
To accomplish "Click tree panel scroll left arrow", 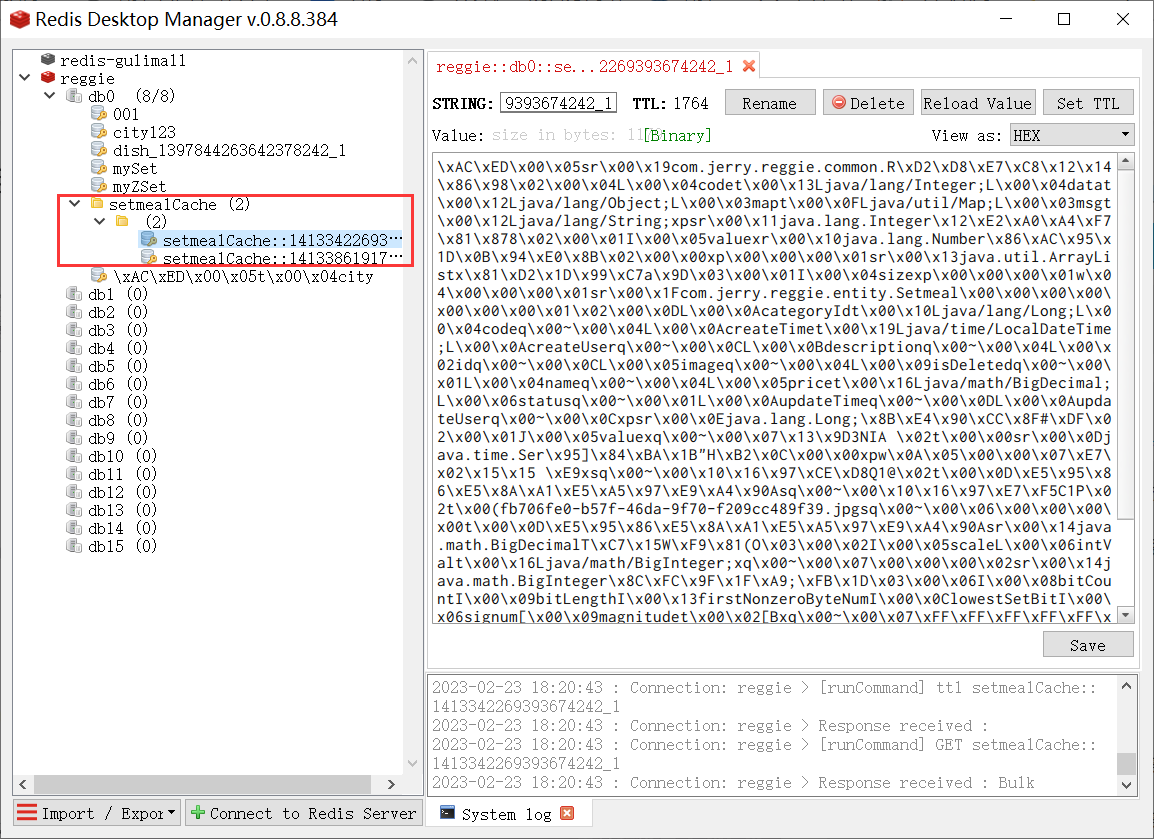I will point(23,784).
